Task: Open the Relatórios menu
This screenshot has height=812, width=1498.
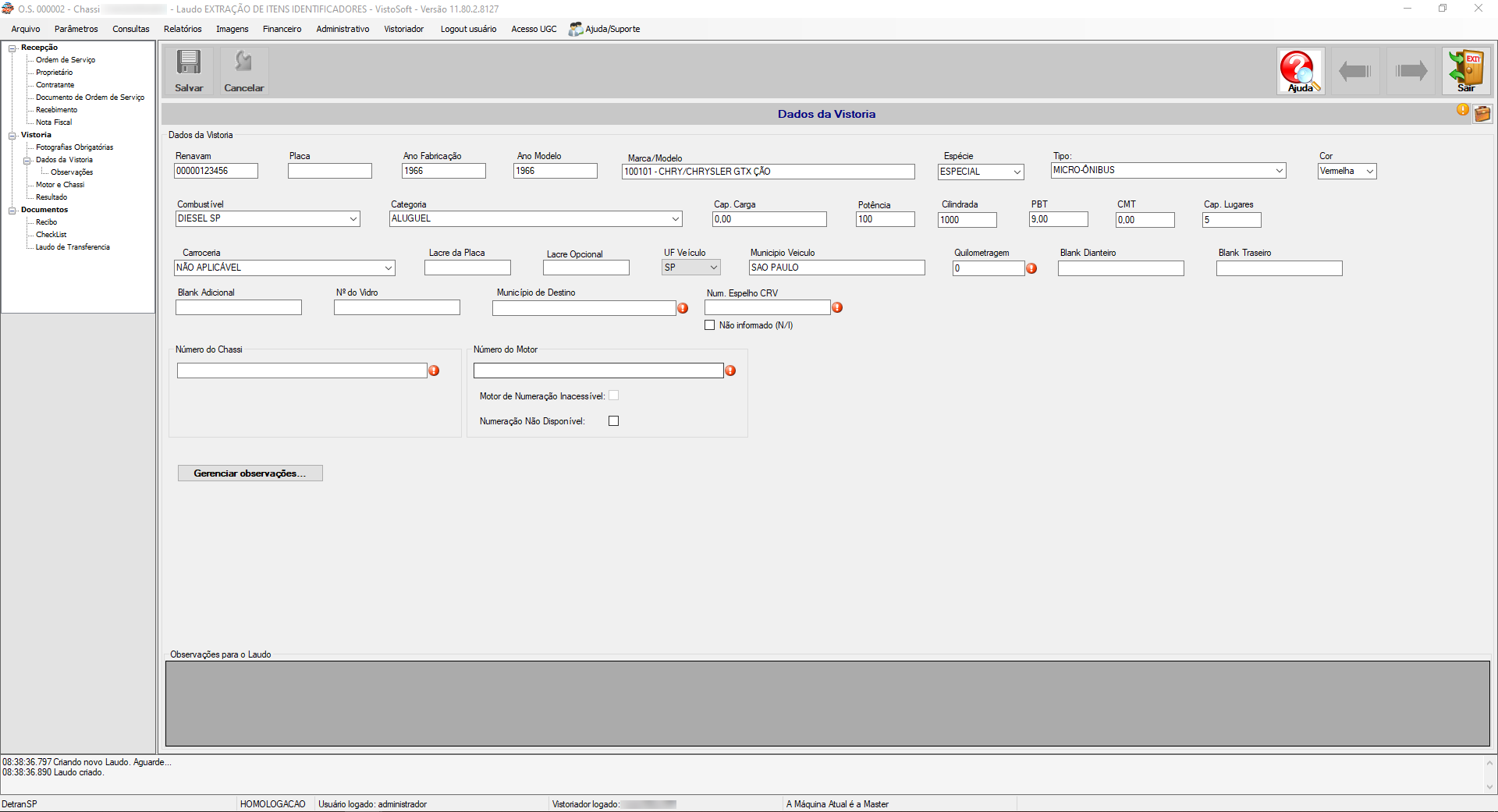Action: (x=183, y=29)
